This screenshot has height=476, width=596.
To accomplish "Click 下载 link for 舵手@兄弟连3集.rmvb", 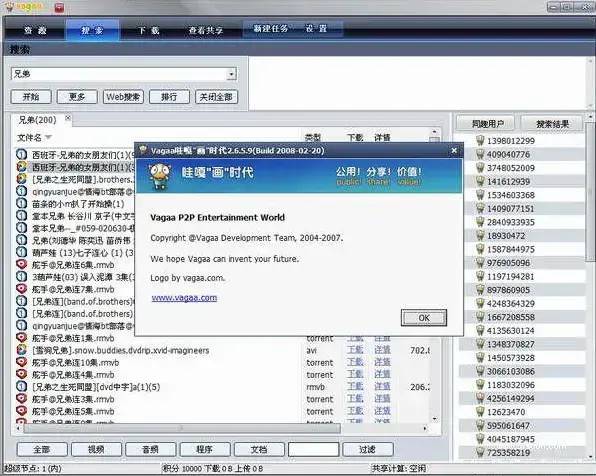I will coord(355,399).
